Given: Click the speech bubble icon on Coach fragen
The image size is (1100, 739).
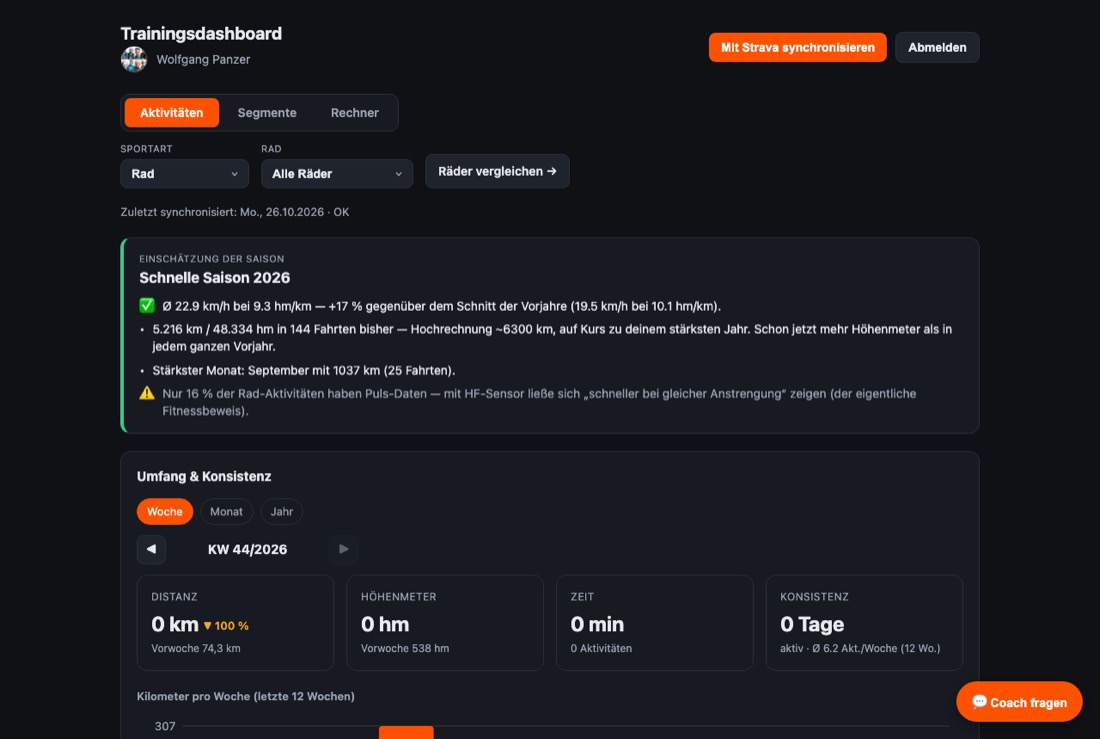Looking at the screenshot, I should (x=979, y=702).
